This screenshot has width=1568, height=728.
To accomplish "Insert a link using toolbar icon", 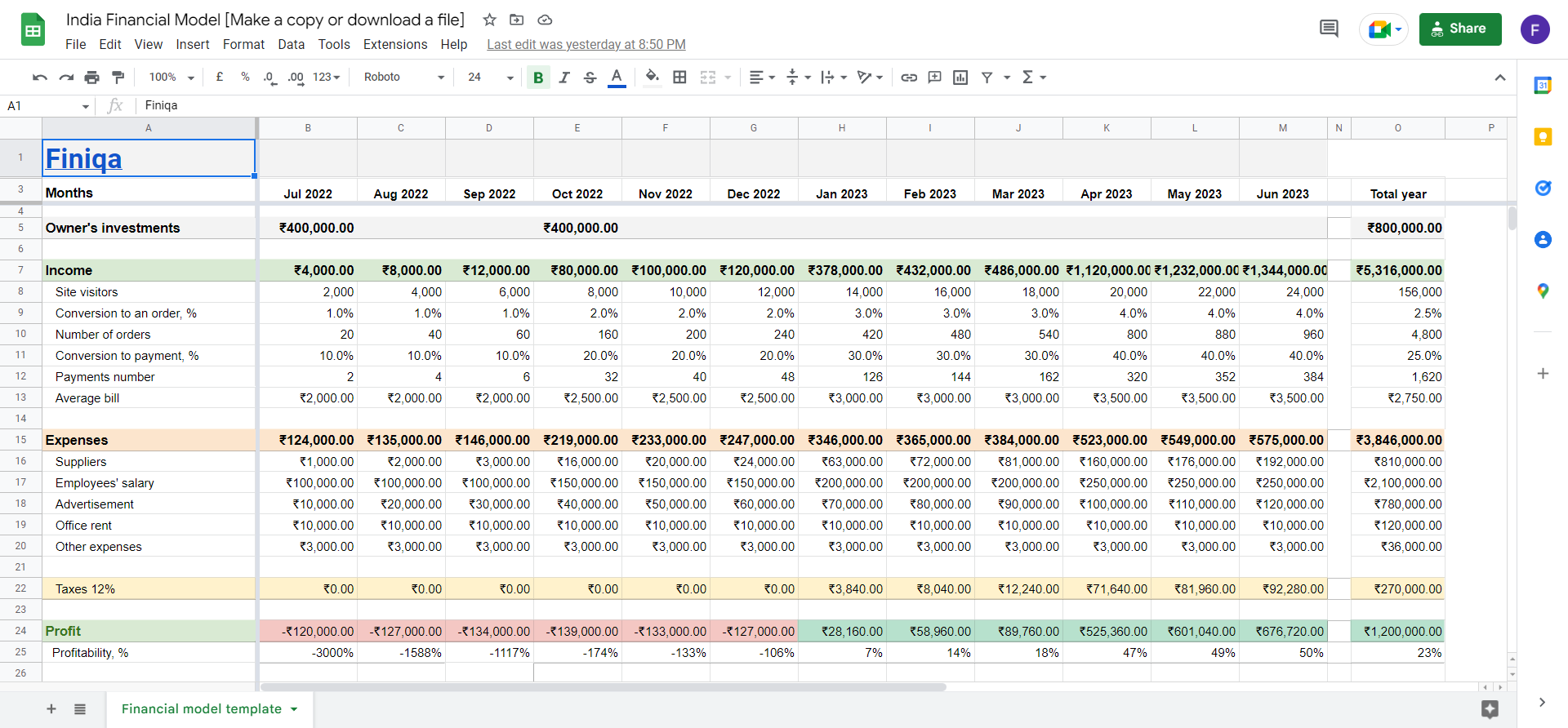I will point(909,78).
